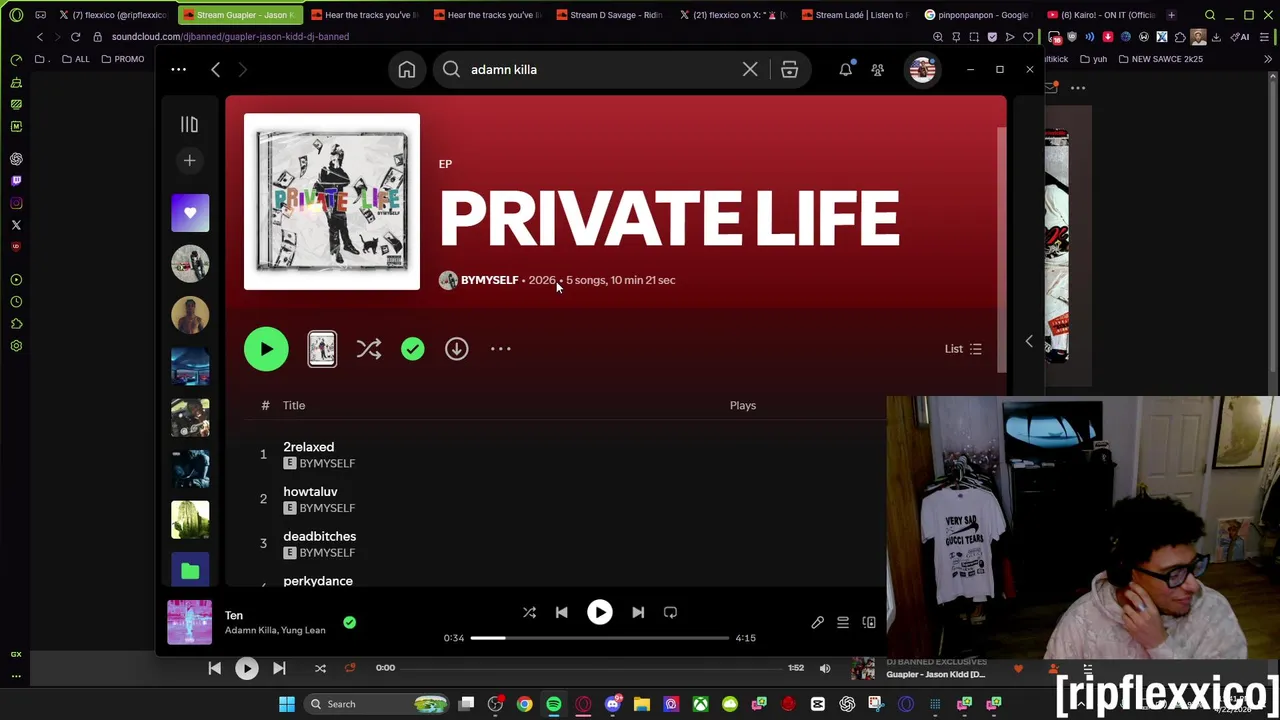Open Spotify notifications bell
Image resolution: width=1280 pixels, height=720 pixels.
click(846, 70)
